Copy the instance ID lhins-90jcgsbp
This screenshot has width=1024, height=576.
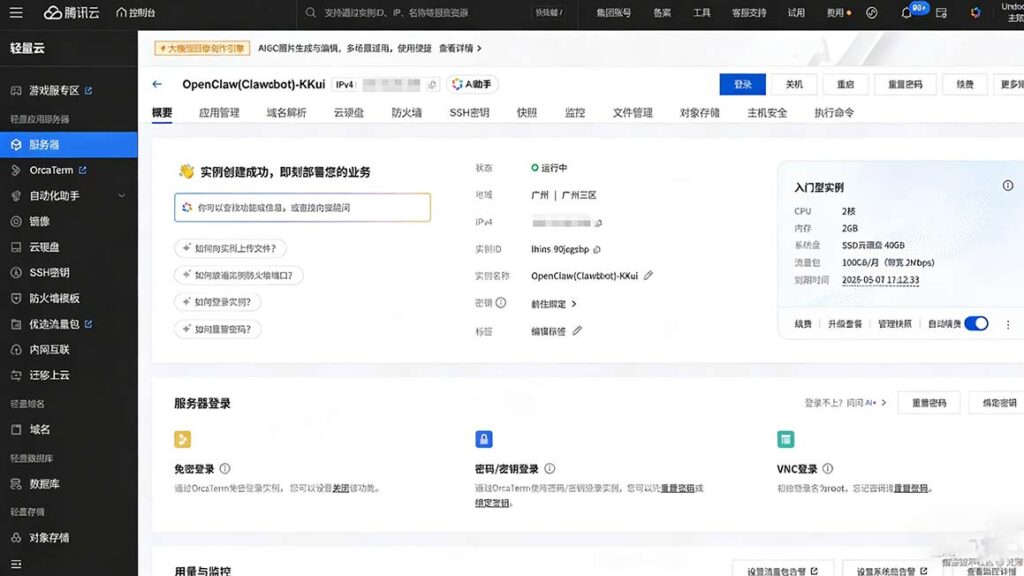[597, 249]
